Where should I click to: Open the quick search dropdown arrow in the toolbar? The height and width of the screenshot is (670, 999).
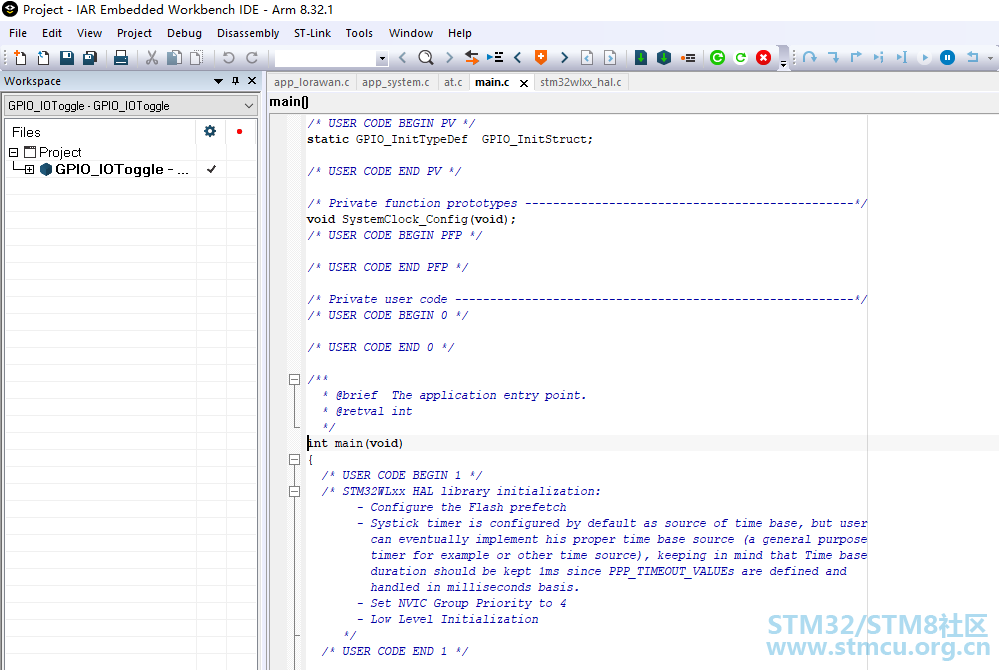(382, 59)
